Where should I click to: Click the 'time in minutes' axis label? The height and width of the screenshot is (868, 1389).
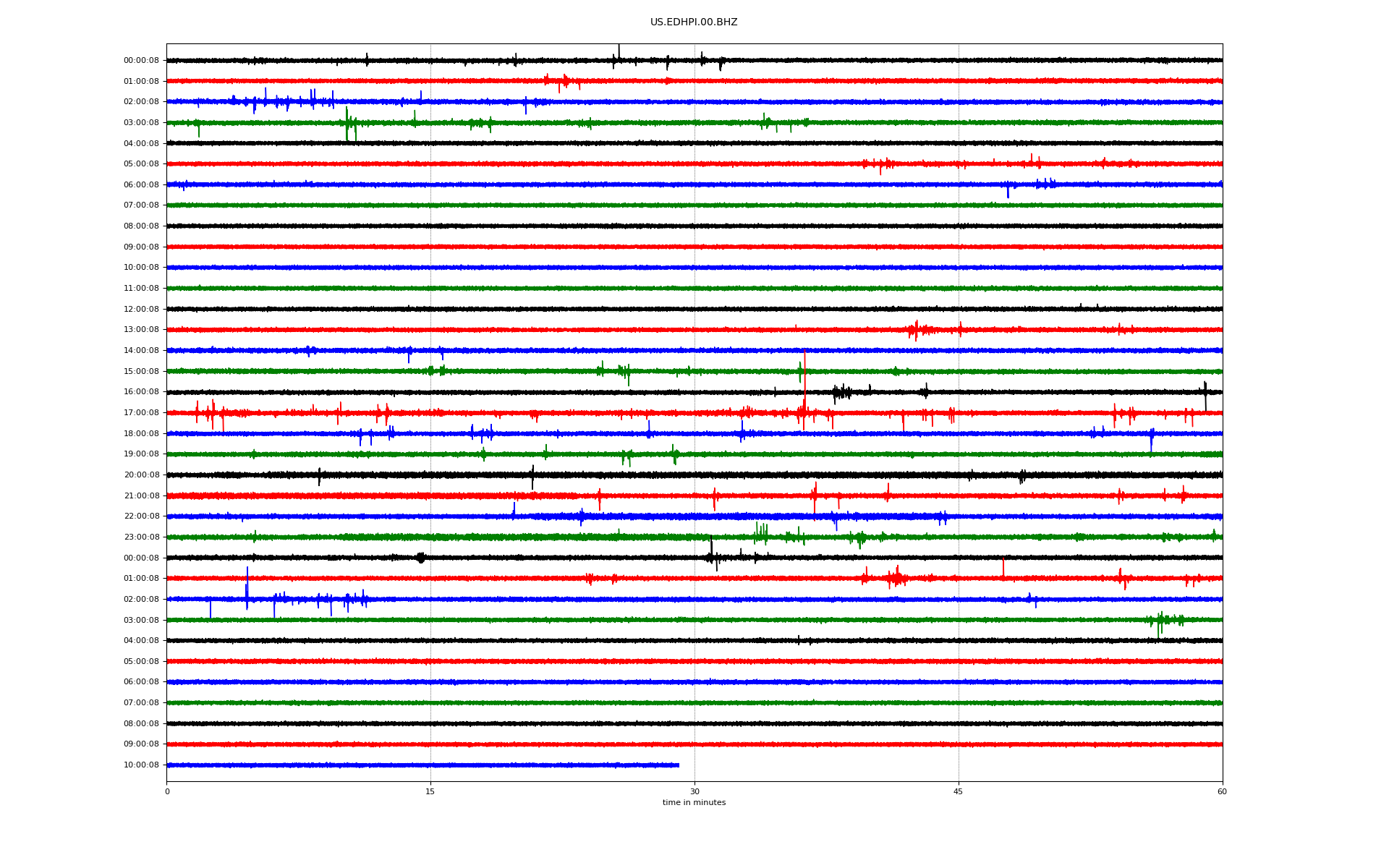pos(694,802)
